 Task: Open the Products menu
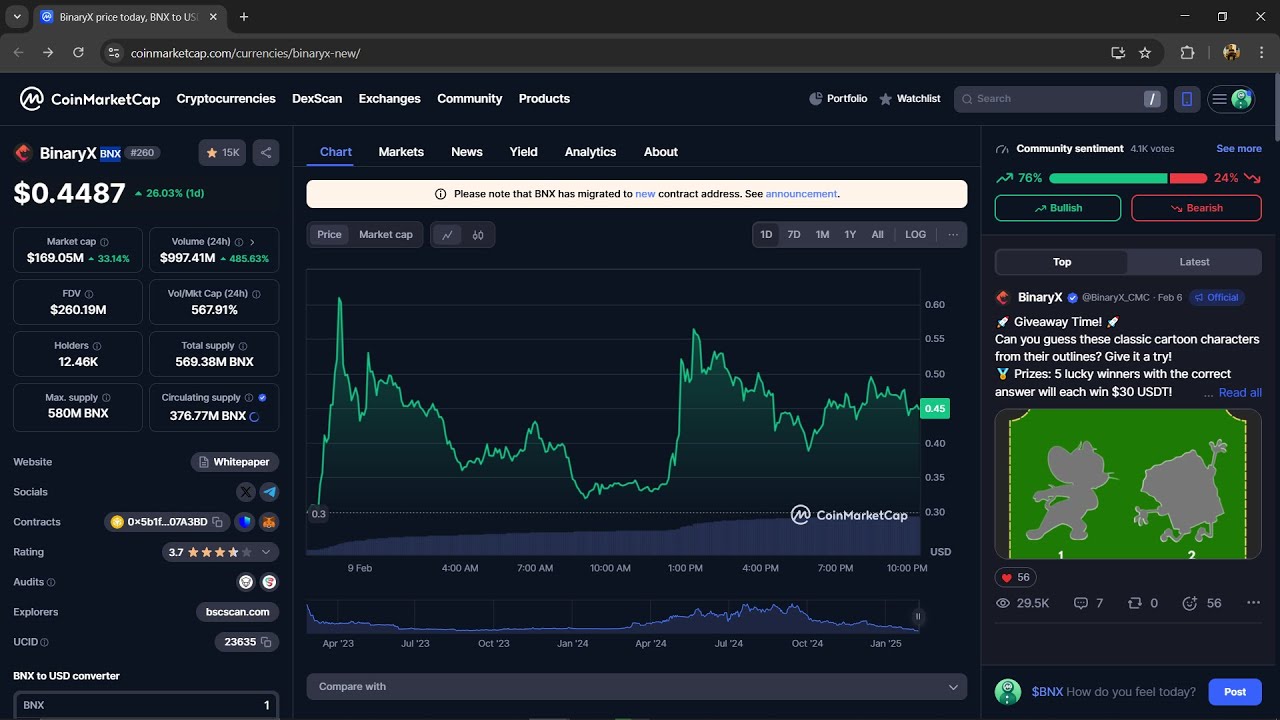544,99
